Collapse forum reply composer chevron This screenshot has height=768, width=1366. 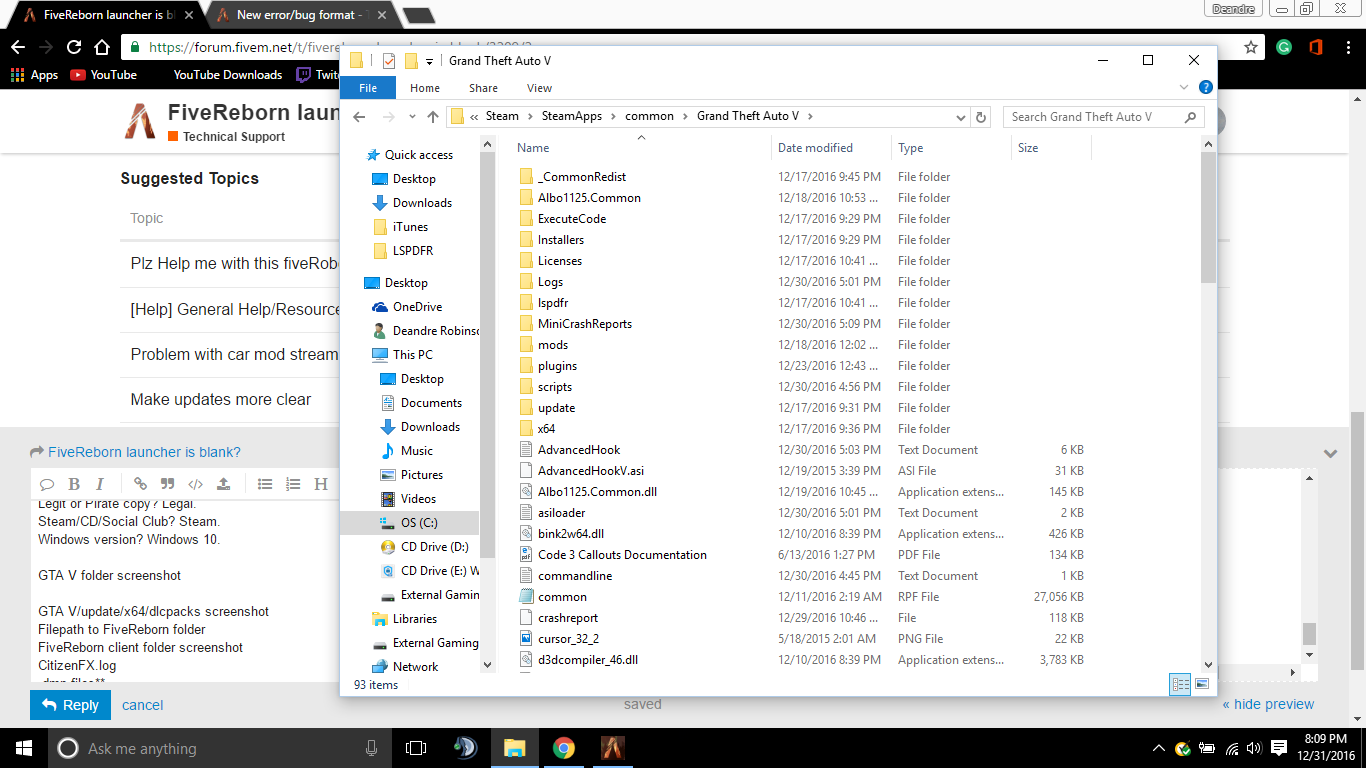point(1330,453)
